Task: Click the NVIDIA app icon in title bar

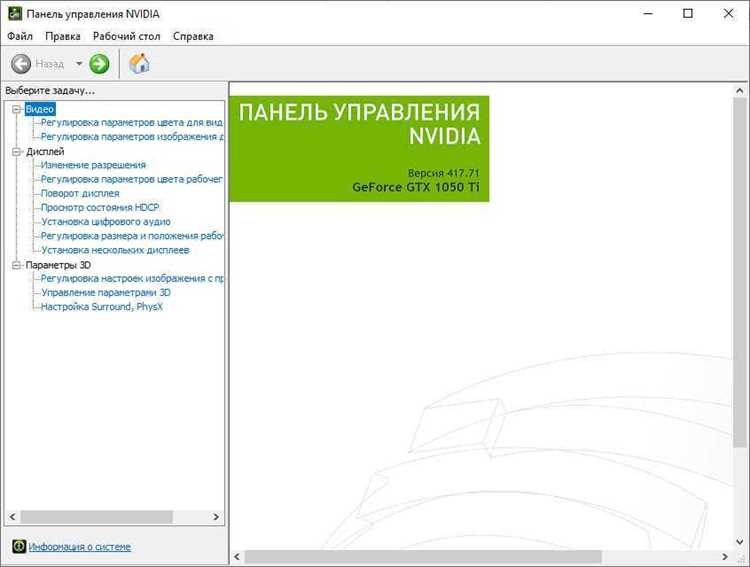Action: click(x=15, y=13)
